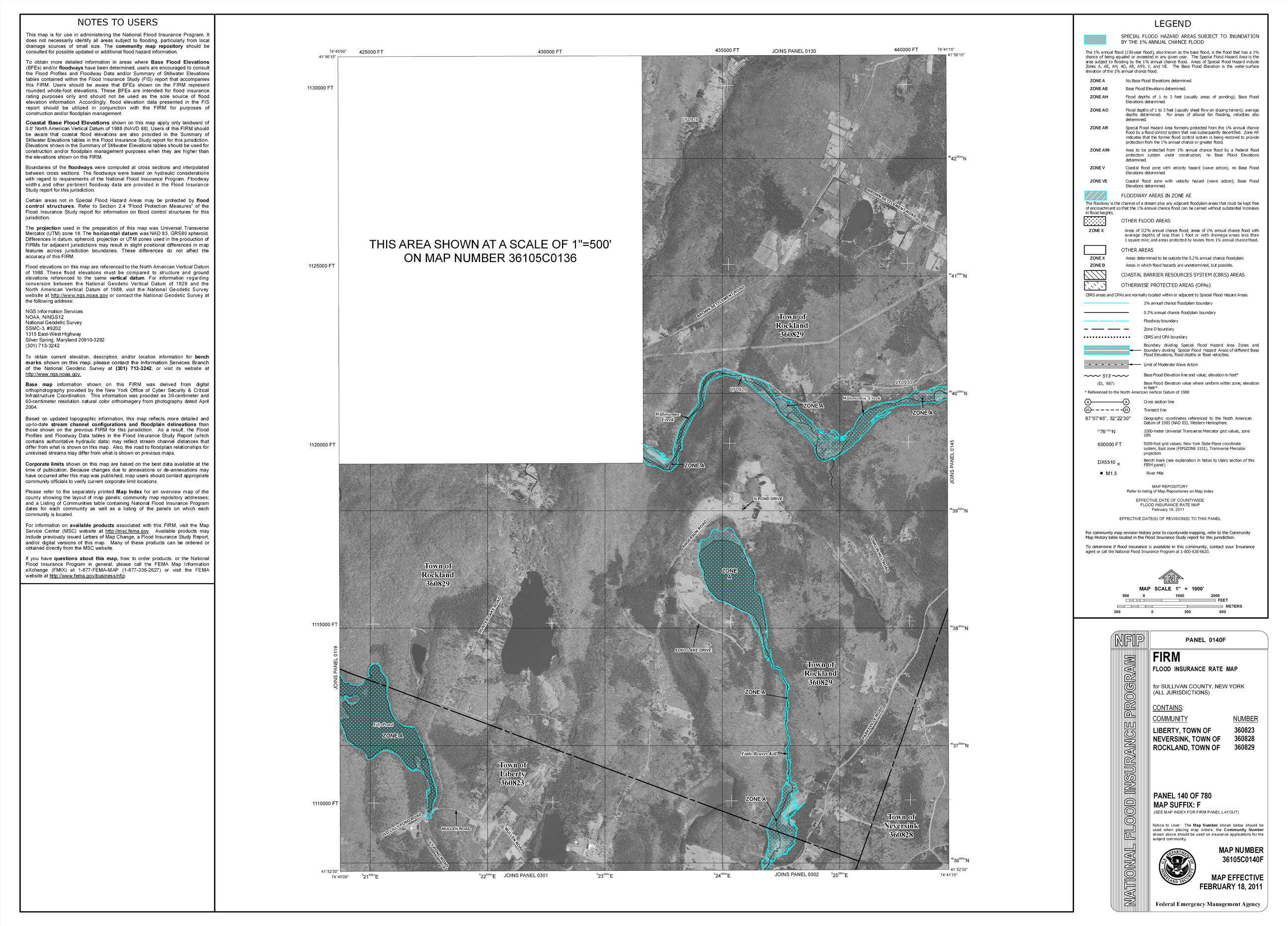Click the Special Flood Hazard Area legend swatch
This screenshot has height=926, width=1288.
(1094, 39)
